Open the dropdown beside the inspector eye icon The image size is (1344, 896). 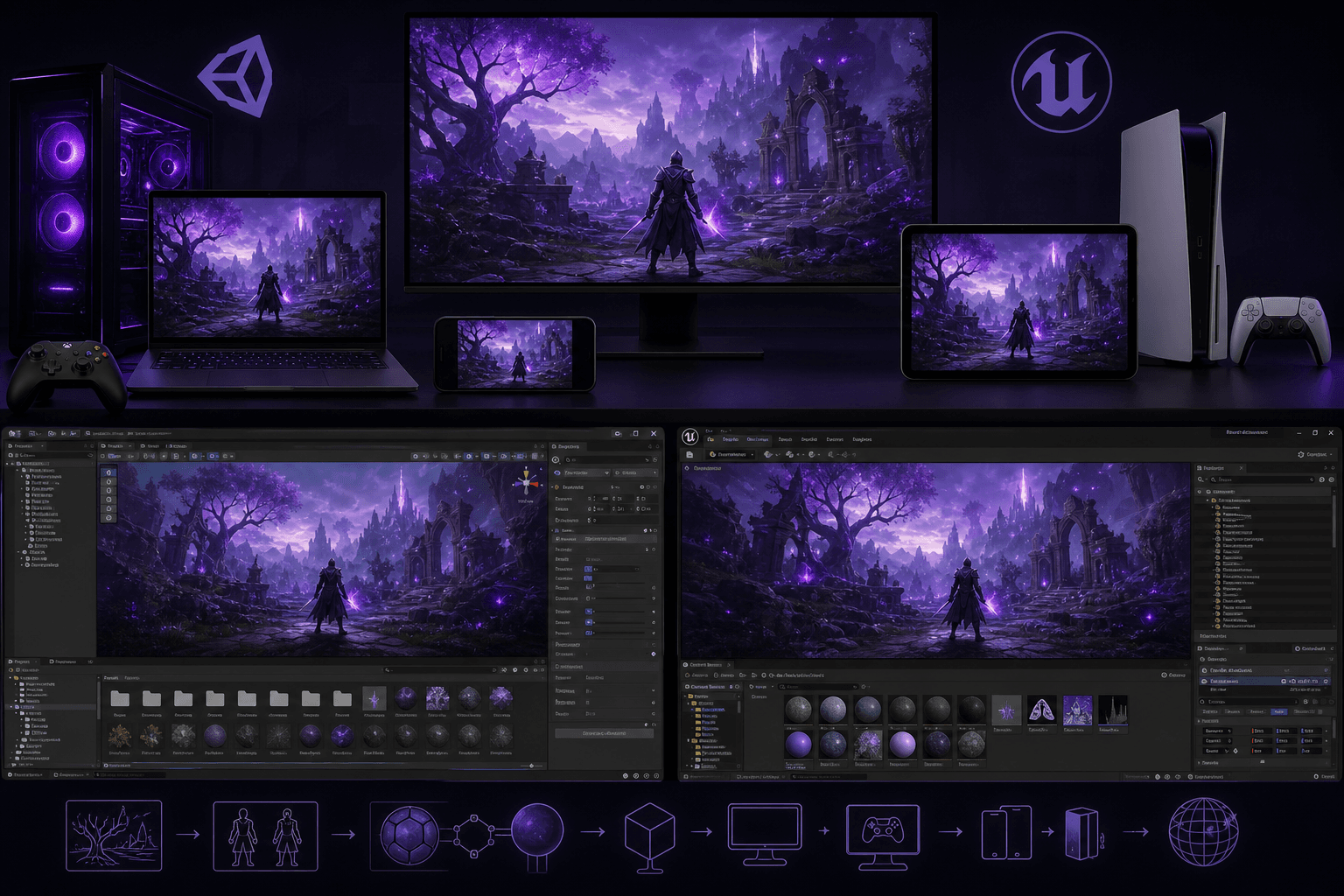pos(587,472)
